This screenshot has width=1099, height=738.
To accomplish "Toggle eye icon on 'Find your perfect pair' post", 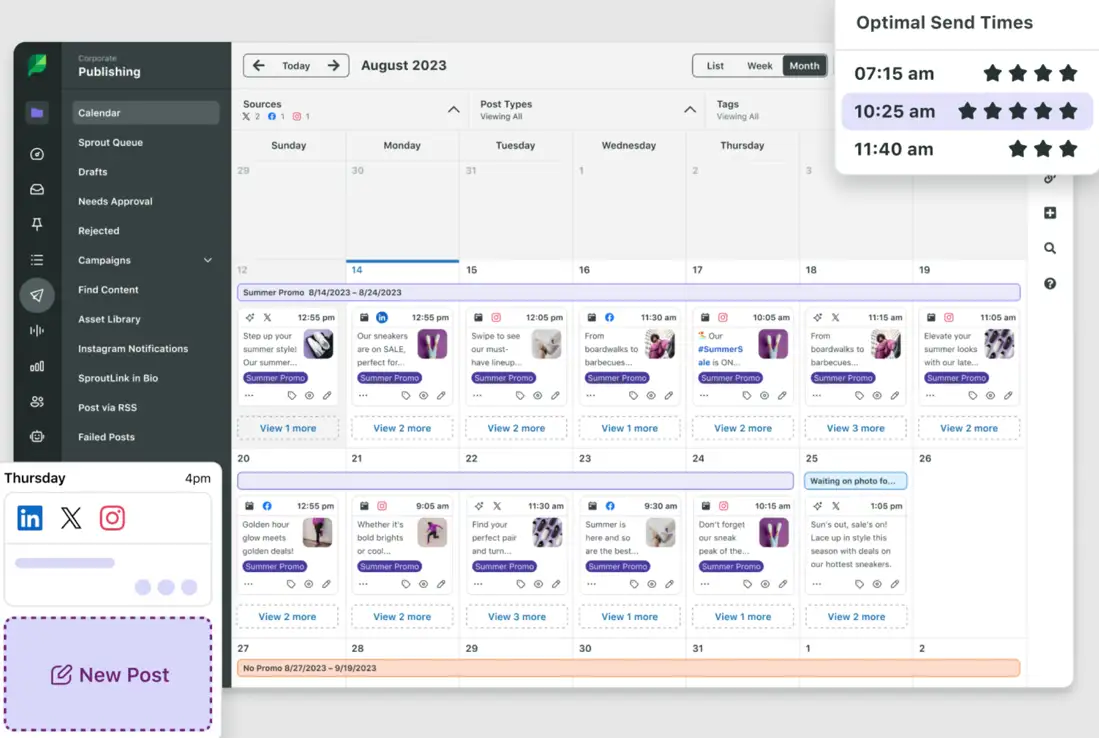I will 538,584.
